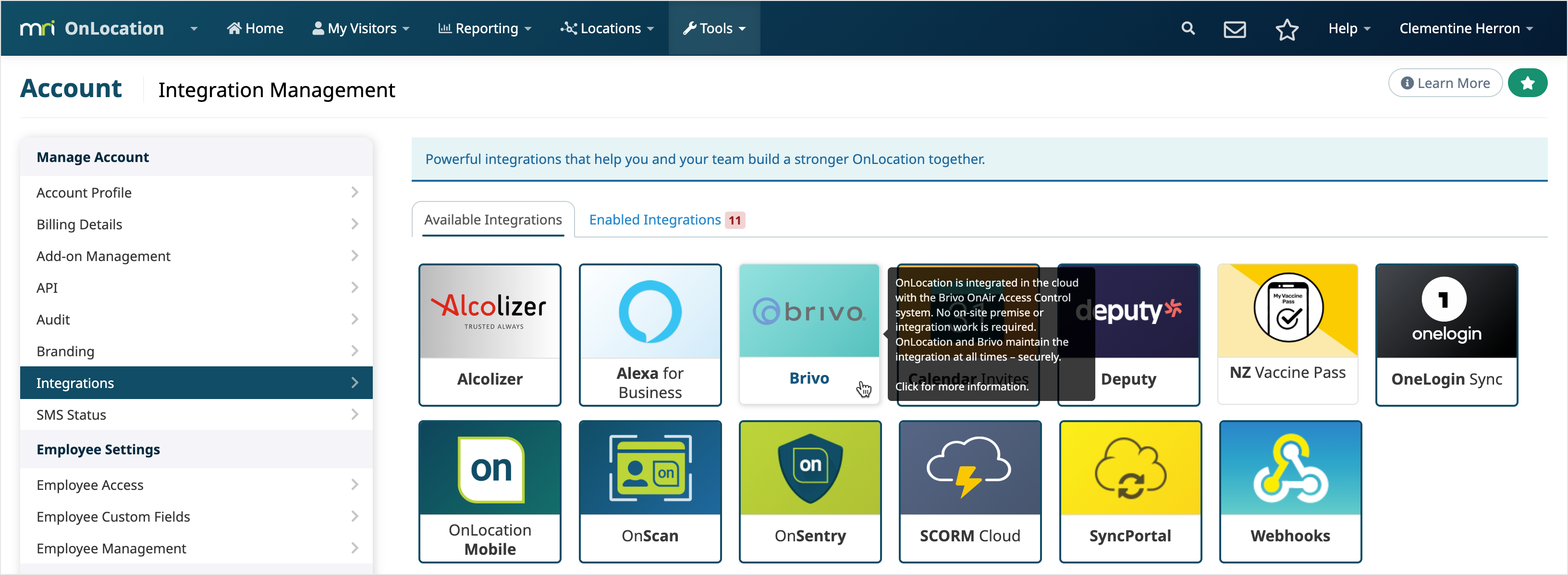Open the Audit sidebar item
The width and height of the screenshot is (1568, 575).
pos(196,319)
